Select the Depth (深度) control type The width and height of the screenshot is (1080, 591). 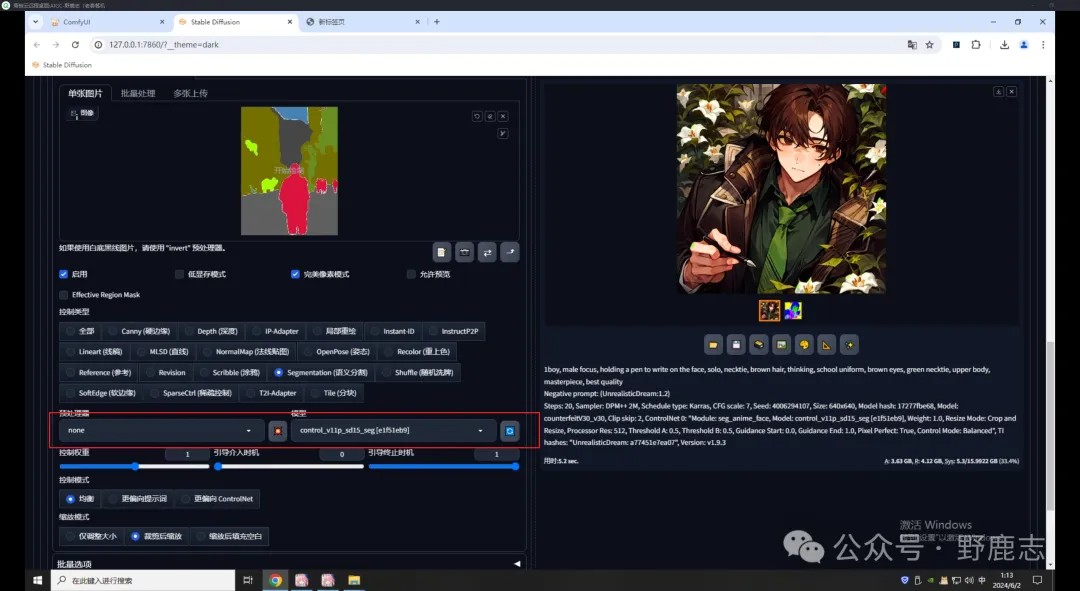211,331
